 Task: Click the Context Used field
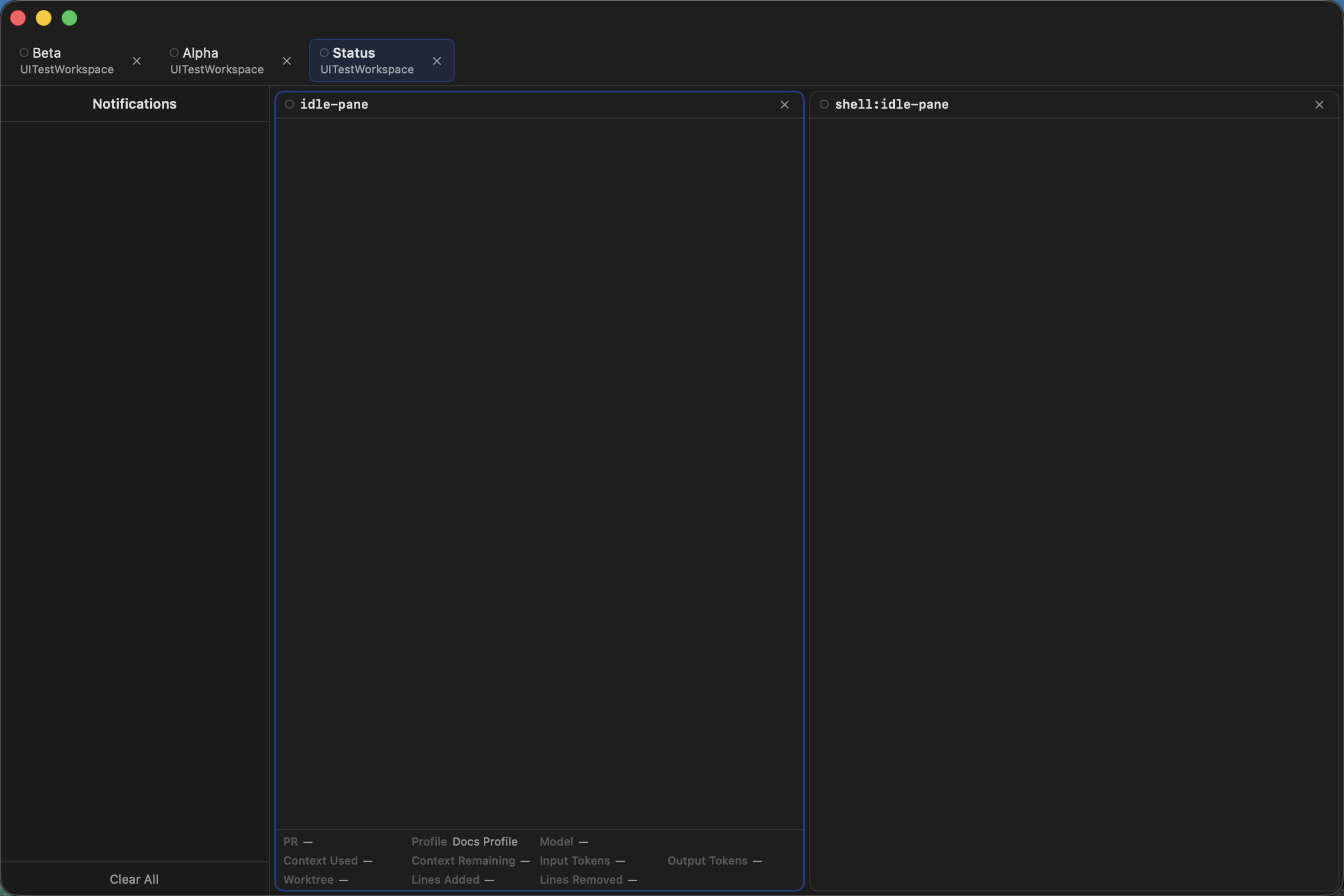pos(328,861)
